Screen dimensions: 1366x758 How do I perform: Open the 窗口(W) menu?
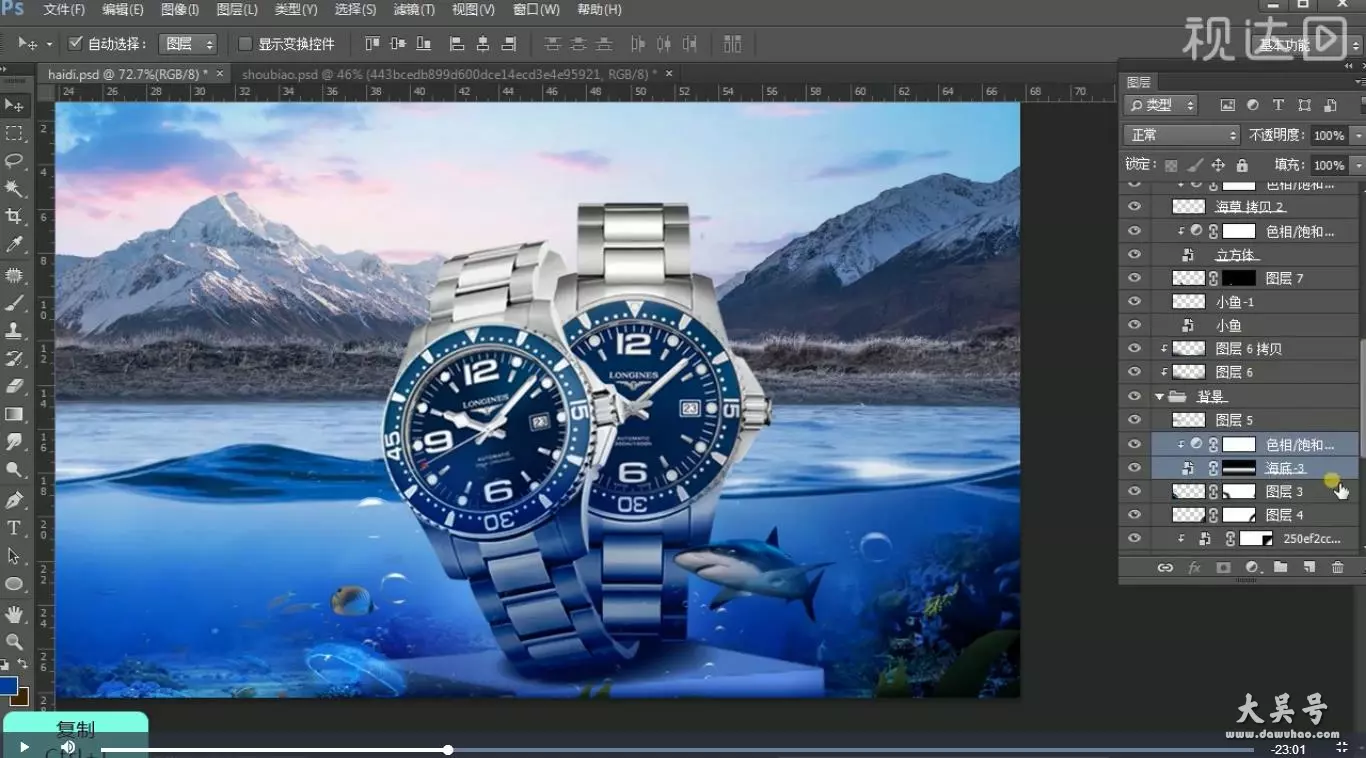click(536, 9)
